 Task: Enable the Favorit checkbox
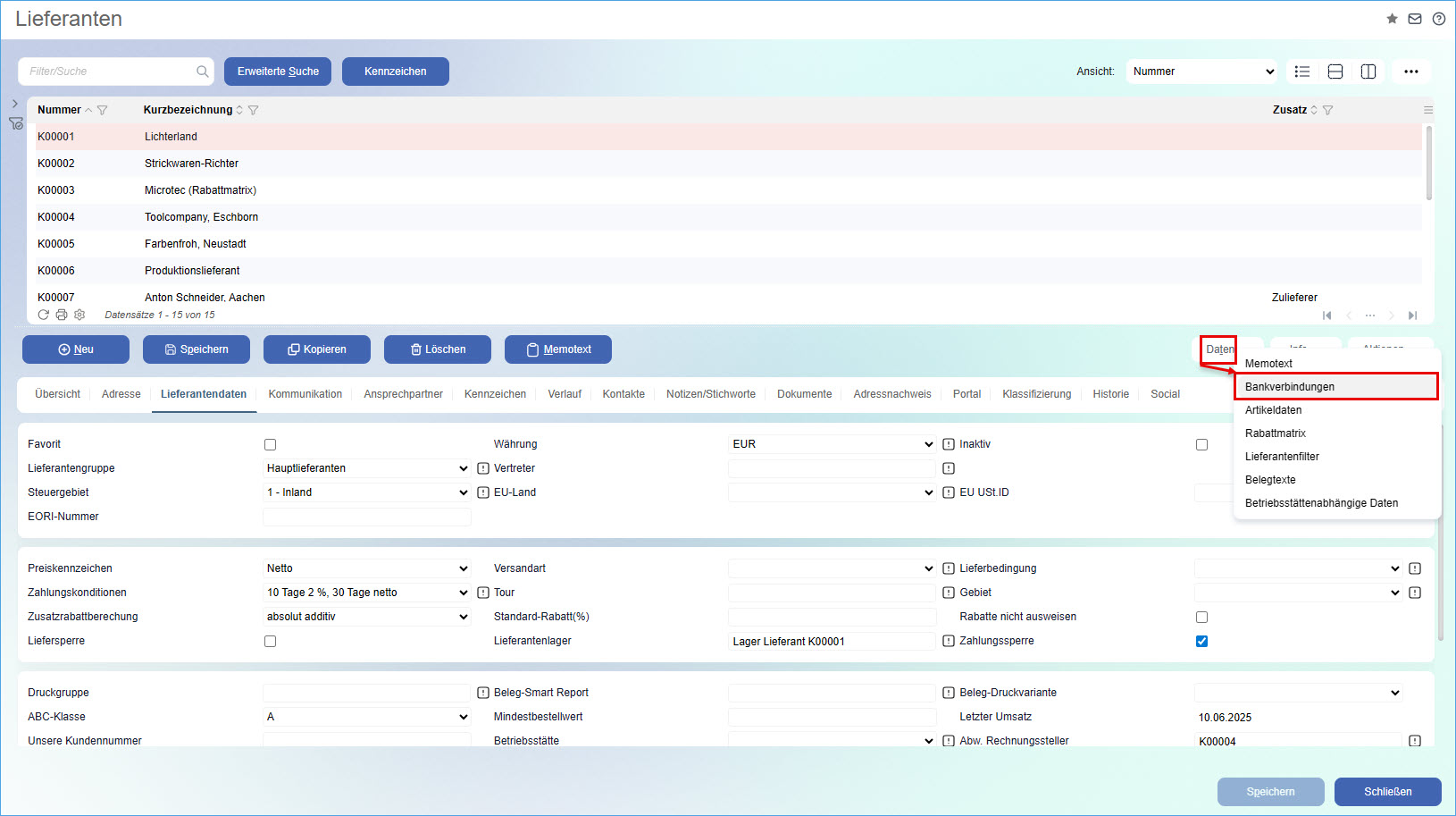point(270,444)
